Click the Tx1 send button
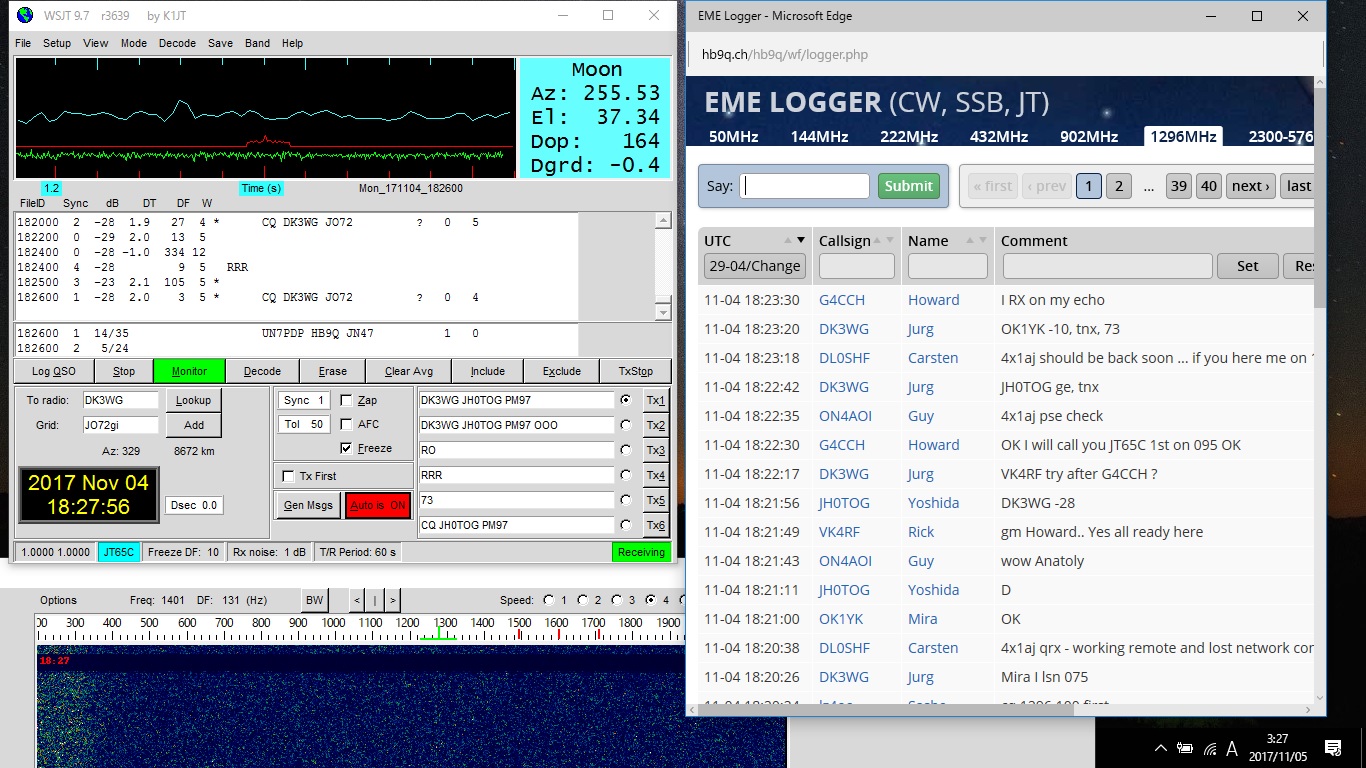 (655, 400)
